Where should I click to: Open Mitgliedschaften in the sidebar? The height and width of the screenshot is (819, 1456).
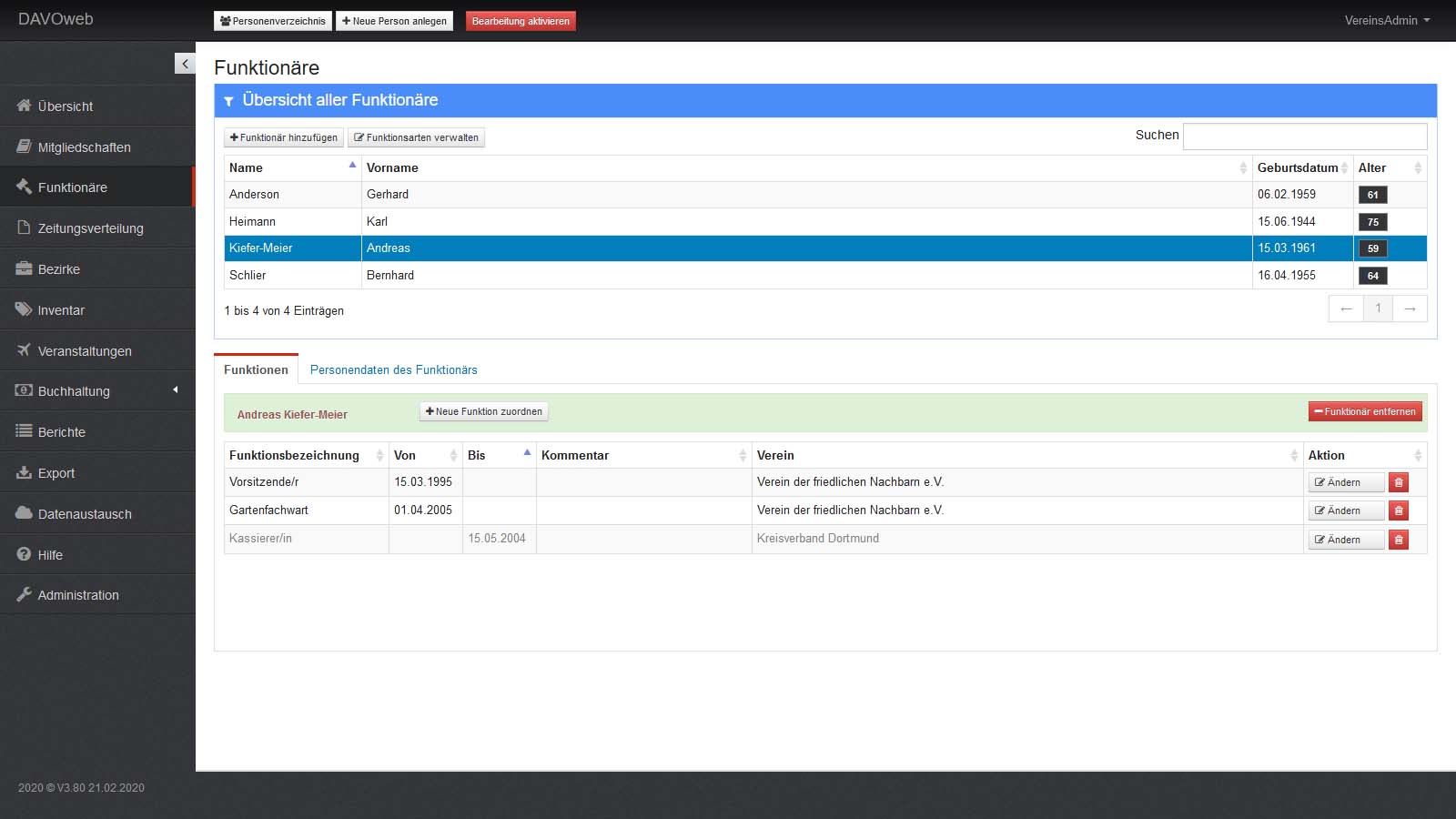click(97, 147)
